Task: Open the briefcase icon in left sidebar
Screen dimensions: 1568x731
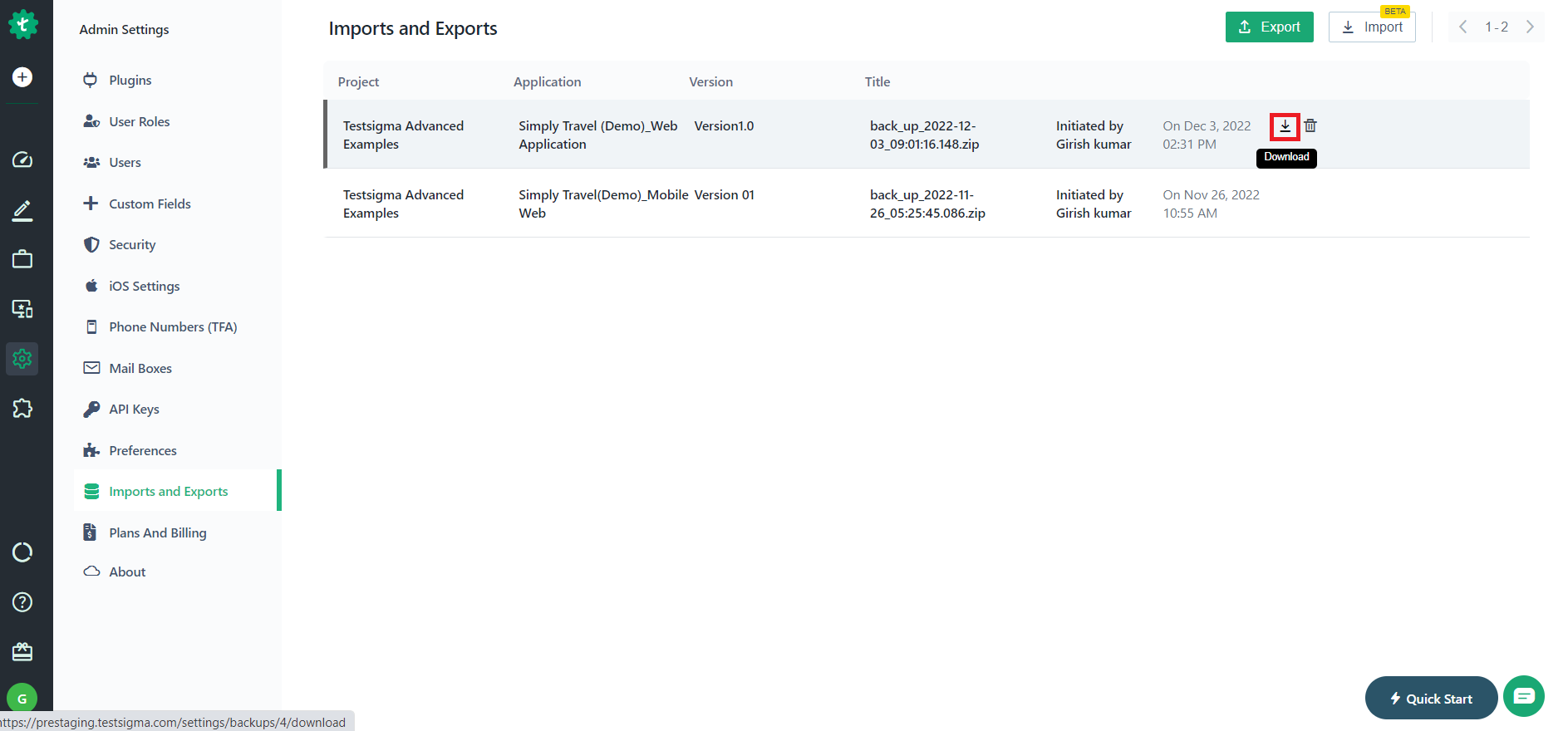Action: click(22, 259)
